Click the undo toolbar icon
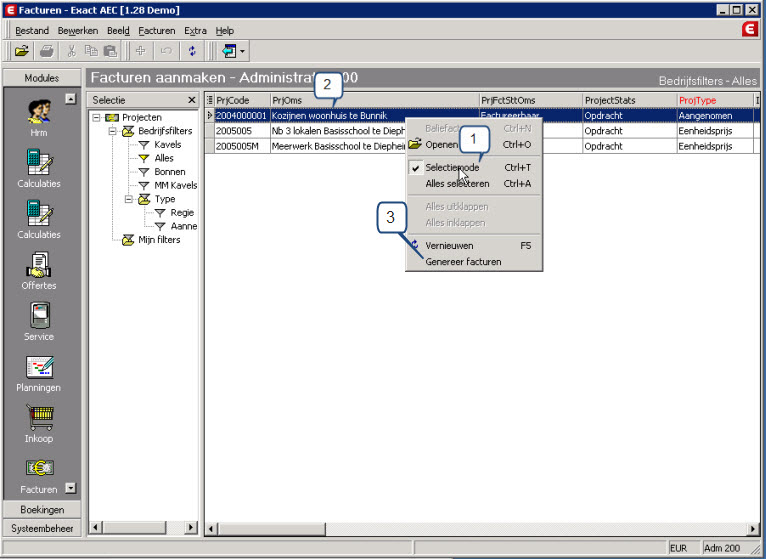This screenshot has height=559, width=766. 166,51
